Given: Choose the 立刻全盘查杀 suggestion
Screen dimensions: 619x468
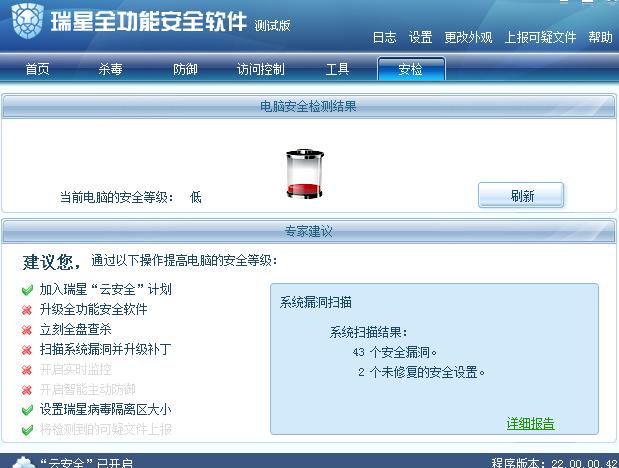Looking at the screenshot, I should [75, 329].
